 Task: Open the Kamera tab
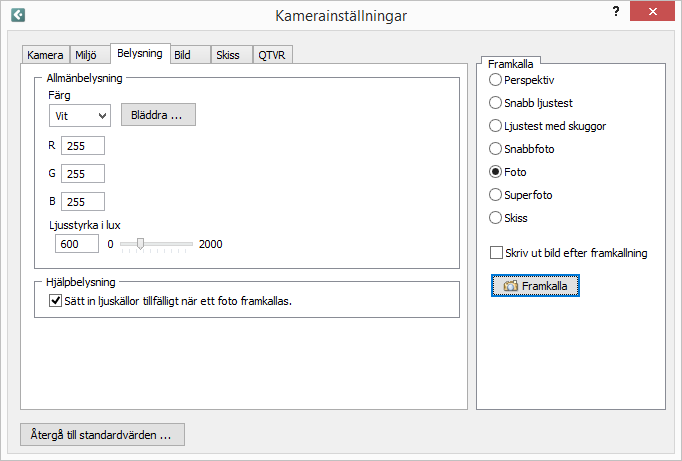pyautogui.click(x=45, y=55)
